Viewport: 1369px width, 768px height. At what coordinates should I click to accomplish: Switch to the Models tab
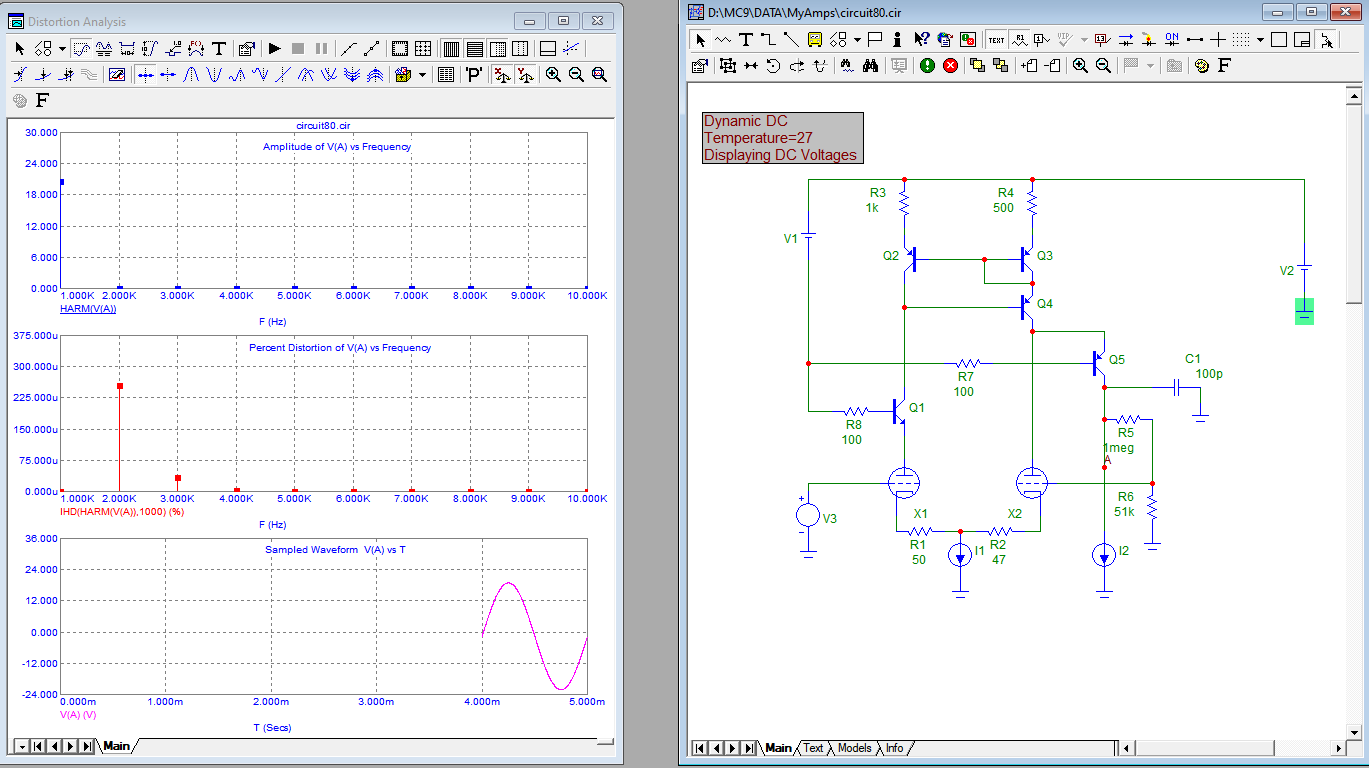tap(854, 748)
